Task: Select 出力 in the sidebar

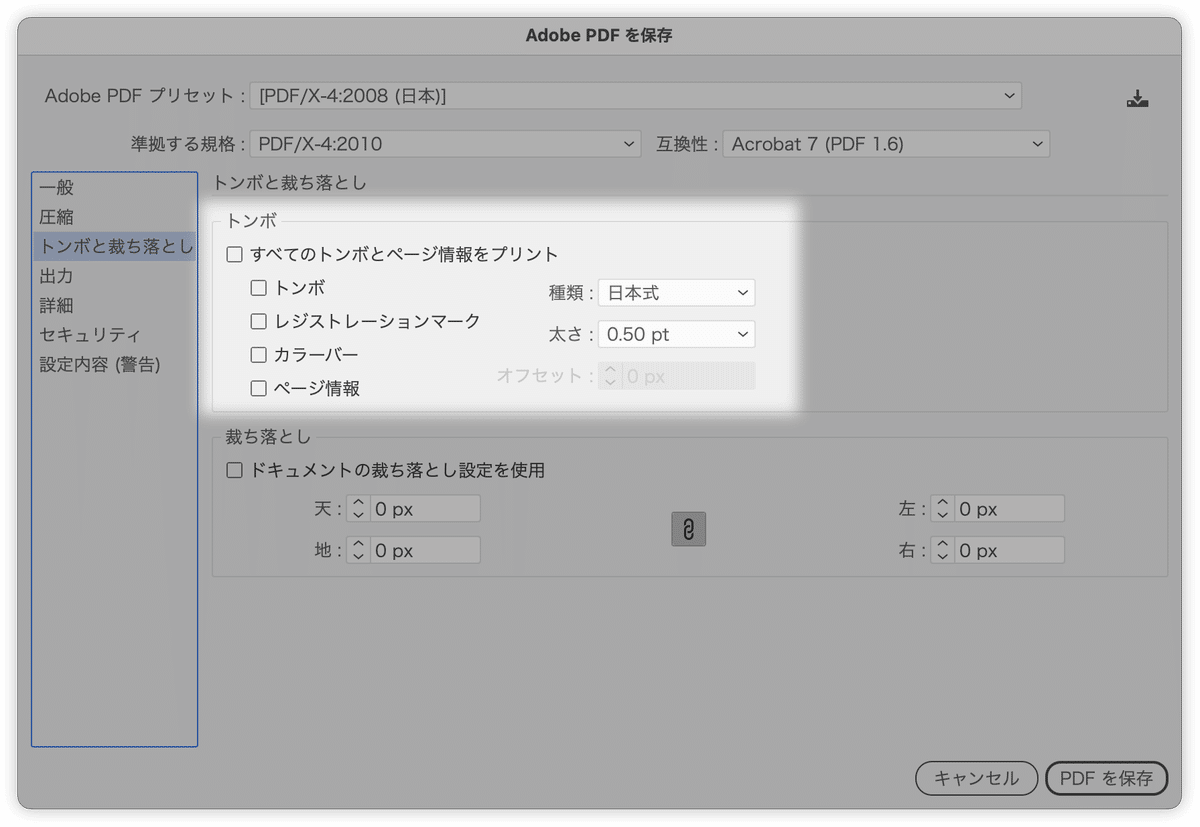Action: pos(114,276)
